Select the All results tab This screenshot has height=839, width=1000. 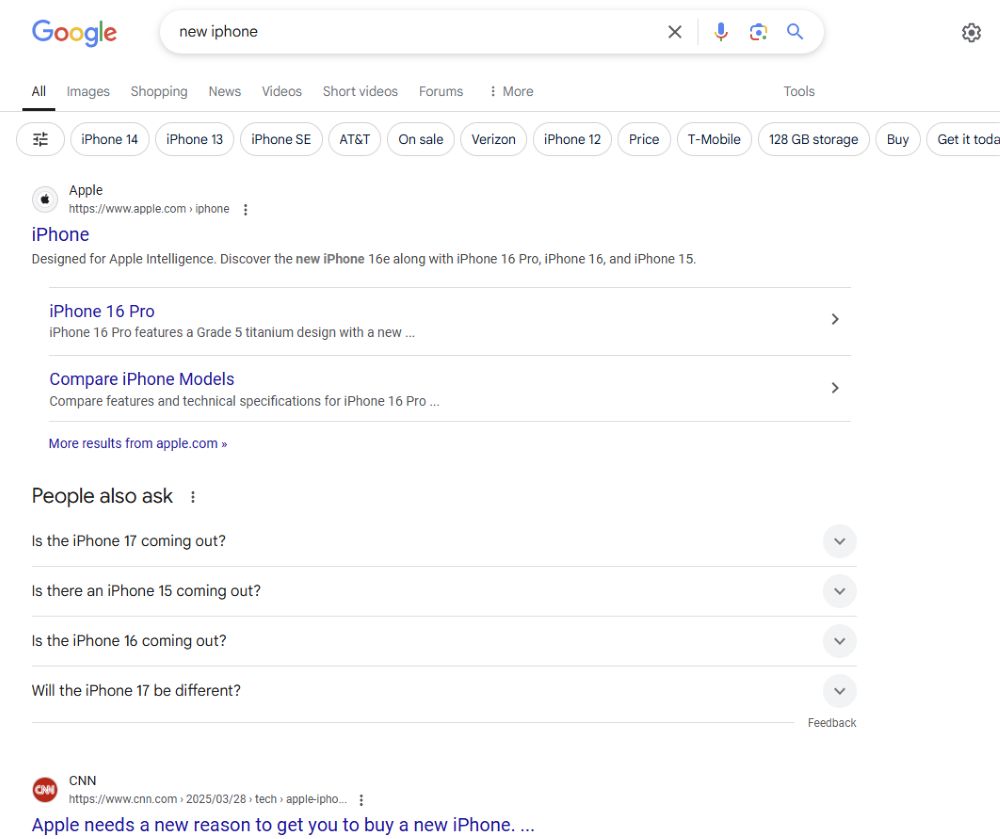pos(39,91)
